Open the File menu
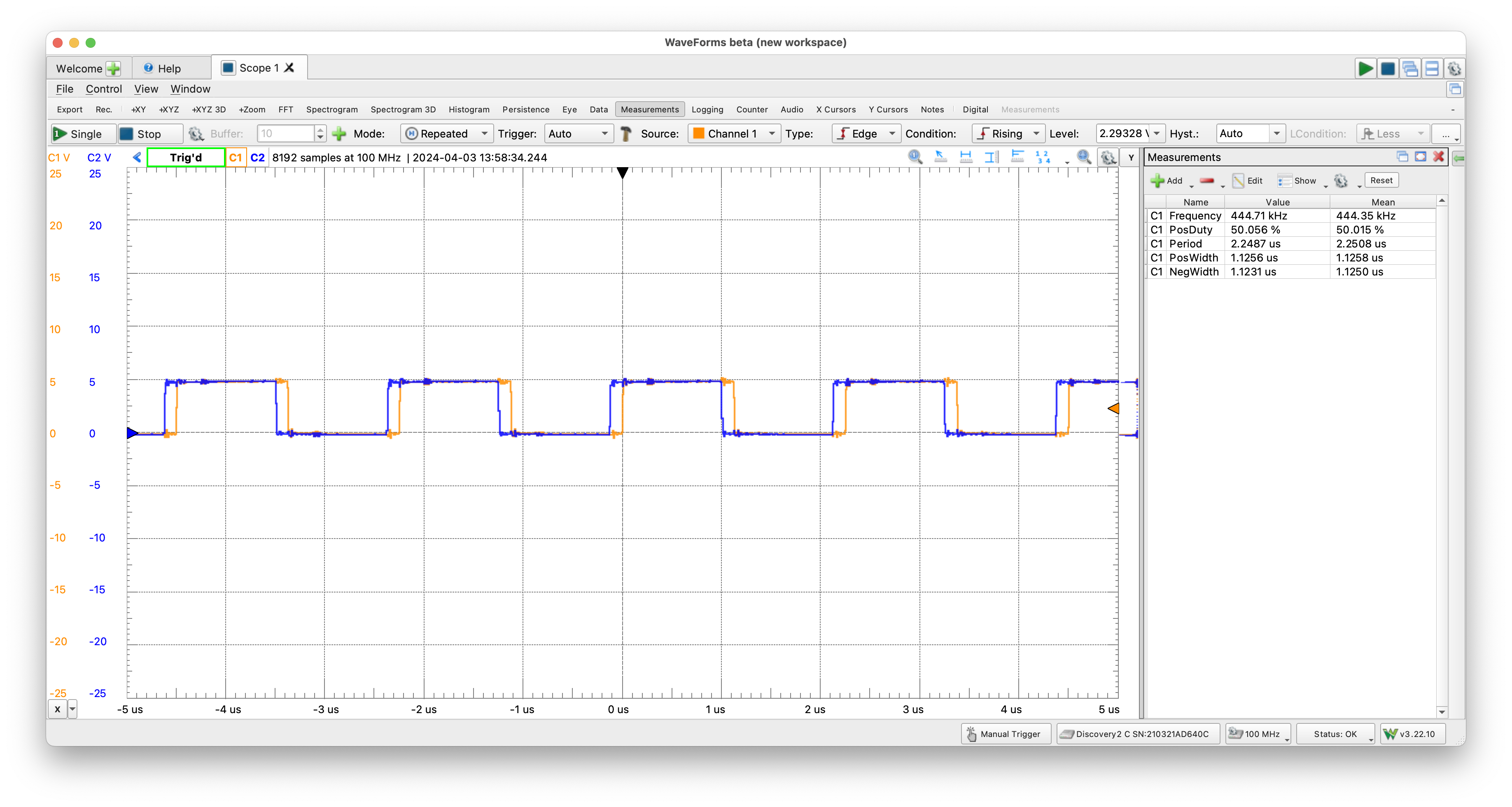 [65, 89]
